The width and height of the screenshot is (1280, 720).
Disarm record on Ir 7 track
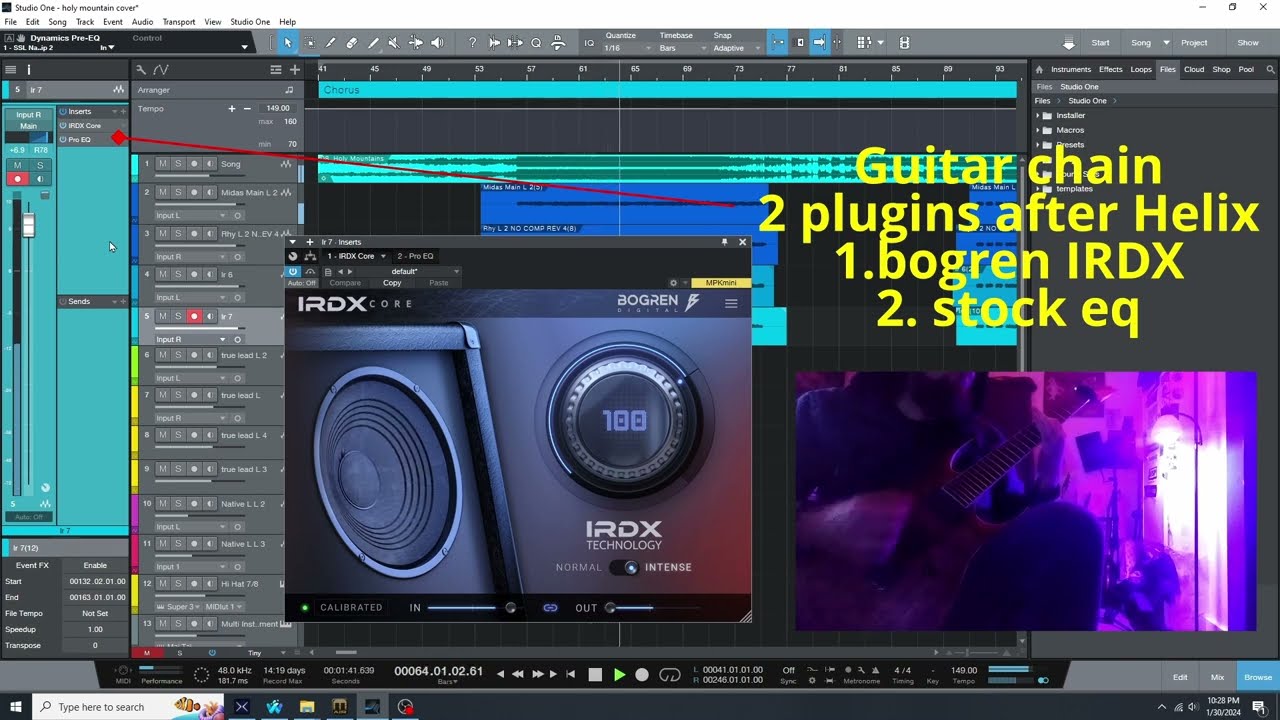194,316
